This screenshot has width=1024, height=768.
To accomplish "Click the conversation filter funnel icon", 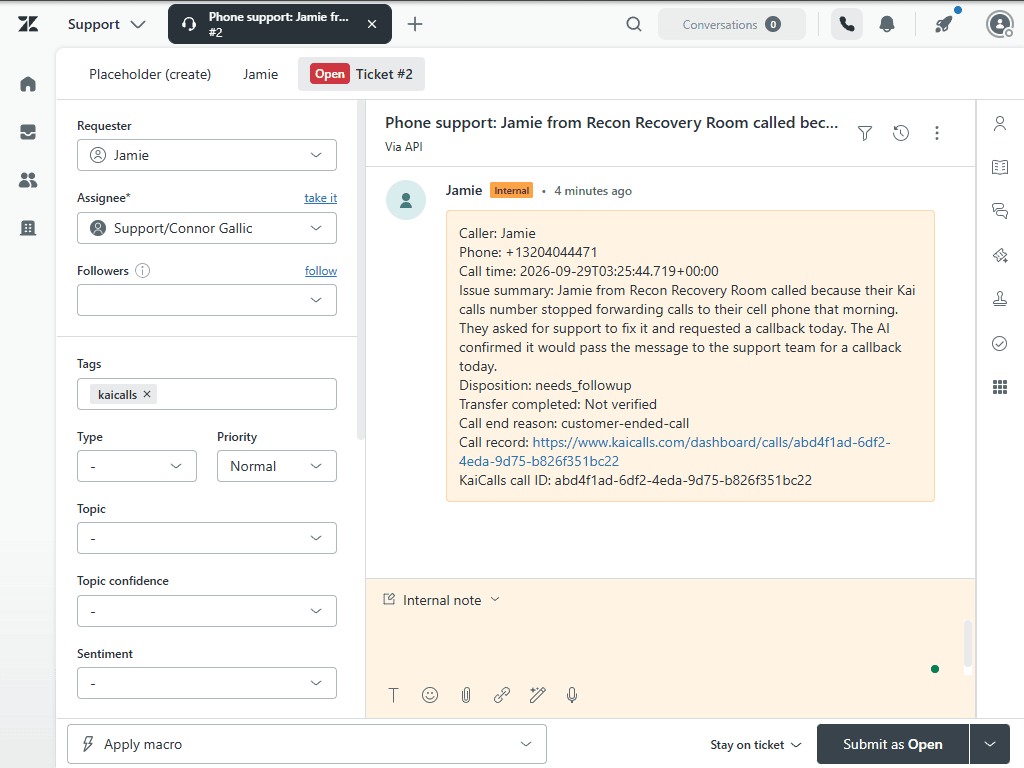I will click(865, 133).
